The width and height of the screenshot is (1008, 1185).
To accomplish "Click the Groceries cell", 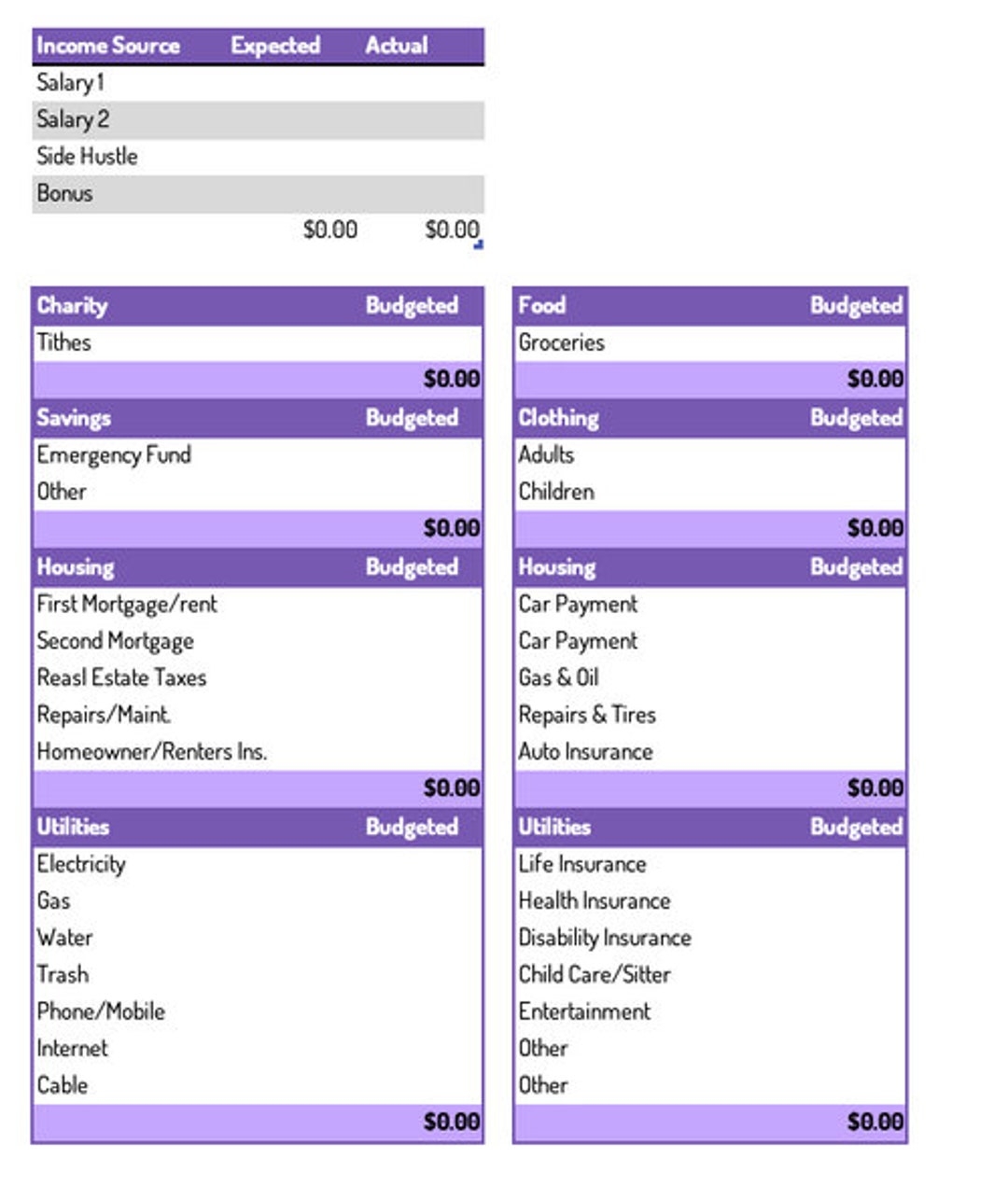I will coord(562,342).
